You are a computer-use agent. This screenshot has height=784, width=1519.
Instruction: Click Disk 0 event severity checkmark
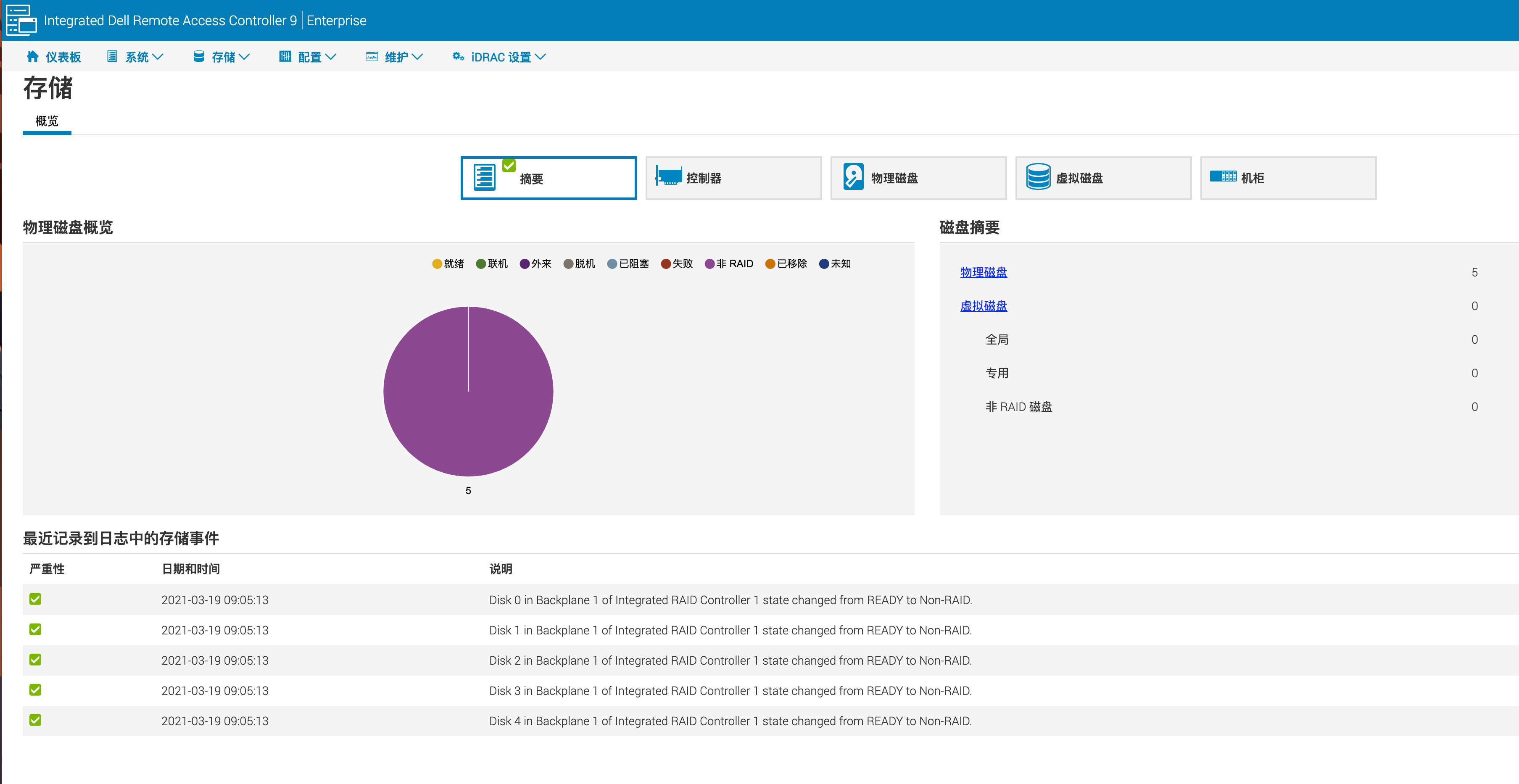[35, 600]
